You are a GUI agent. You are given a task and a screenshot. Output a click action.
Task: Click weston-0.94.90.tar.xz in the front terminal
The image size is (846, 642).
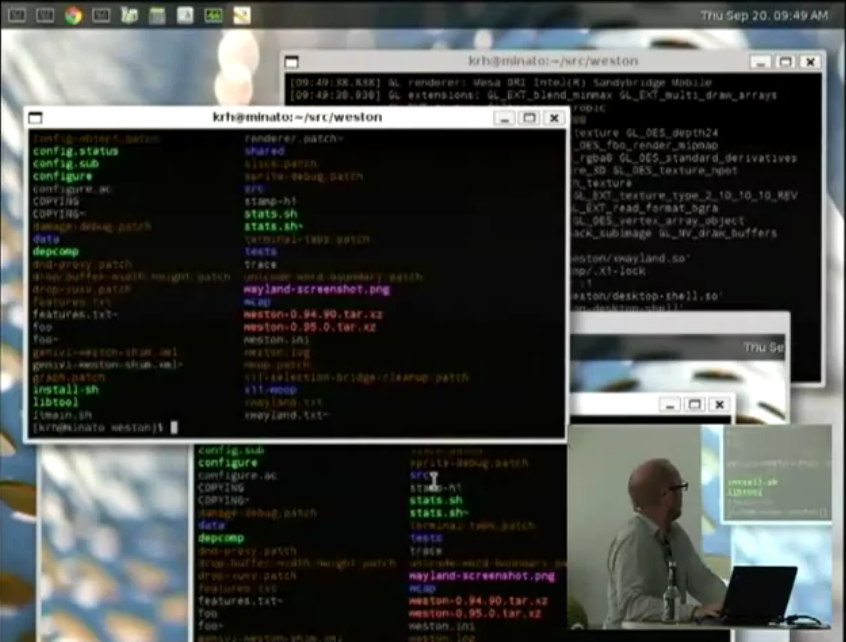pyautogui.click(x=313, y=314)
